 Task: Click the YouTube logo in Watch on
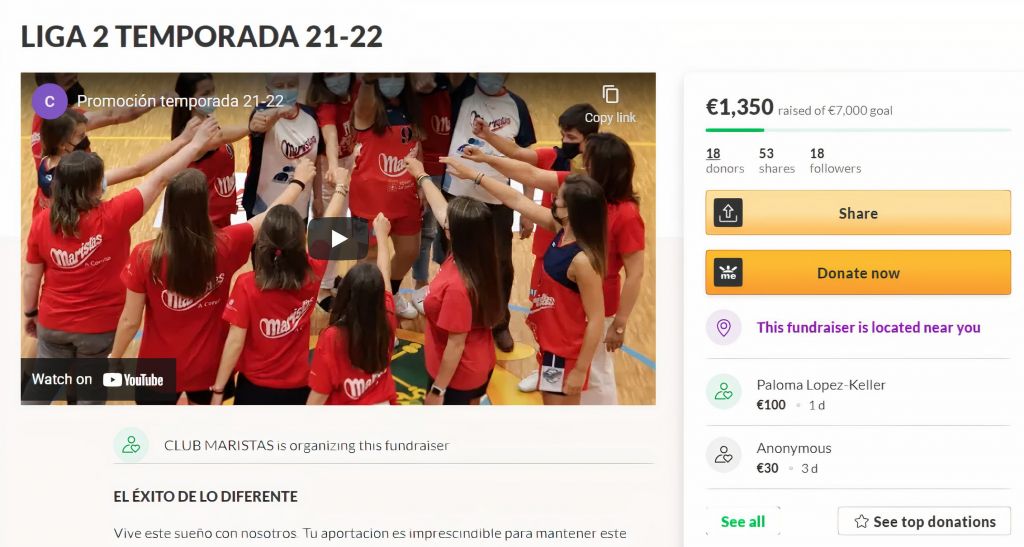[133, 379]
